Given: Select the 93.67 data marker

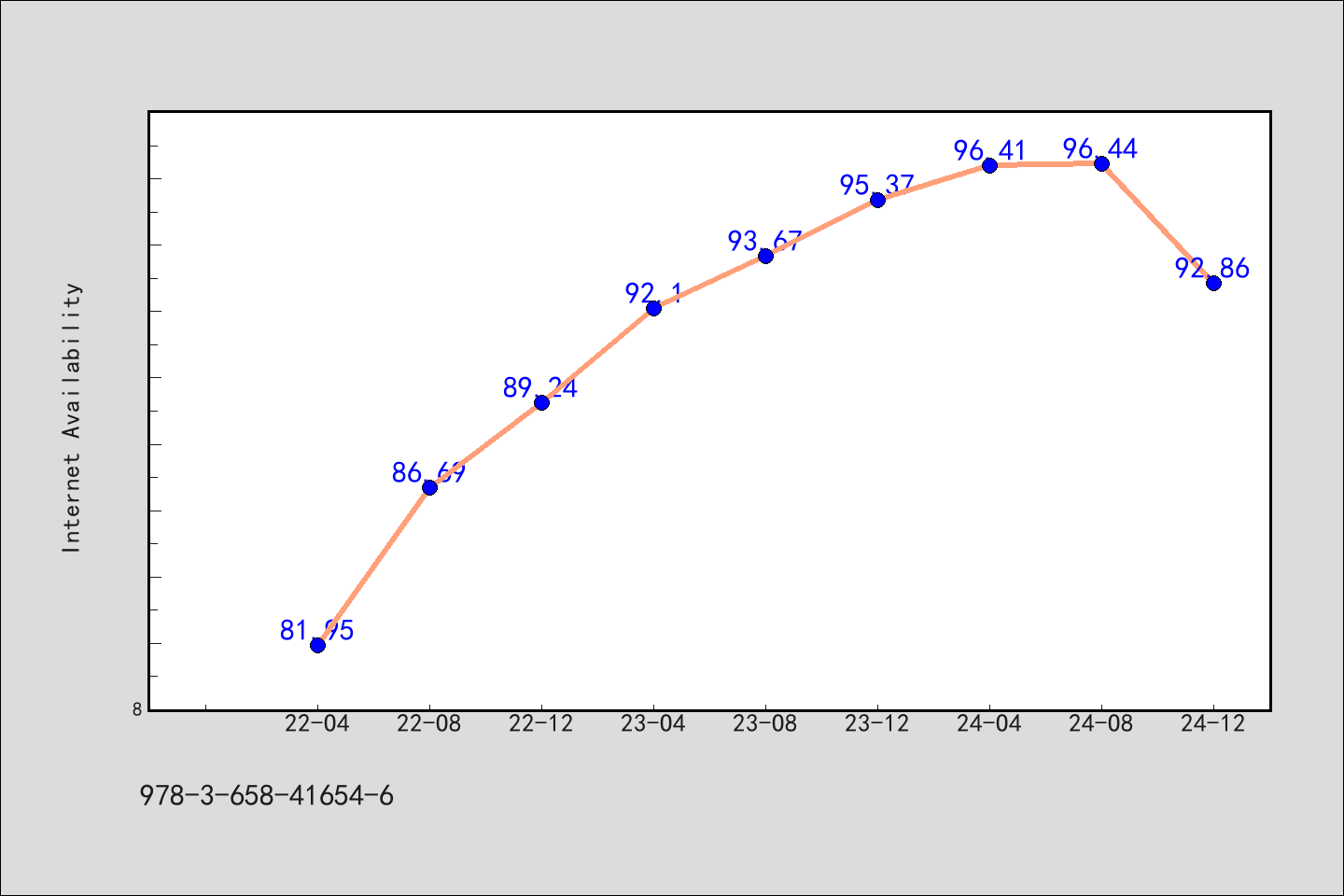Looking at the screenshot, I should click(x=765, y=256).
